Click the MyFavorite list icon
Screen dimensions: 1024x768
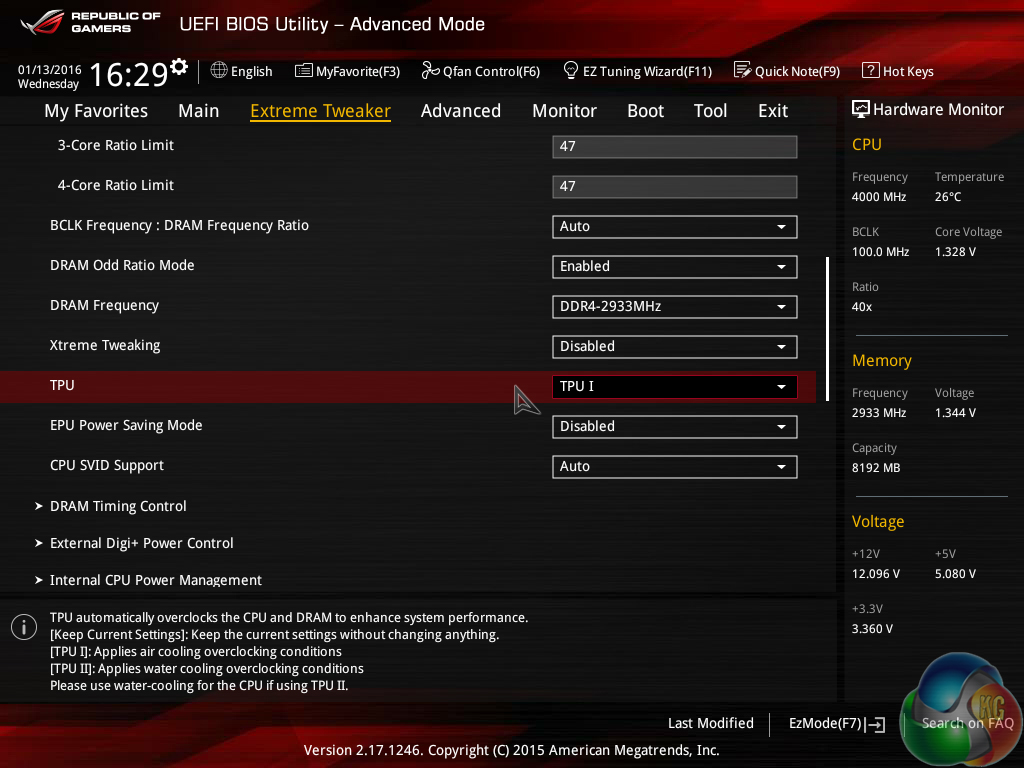click(x=303, y=71)
